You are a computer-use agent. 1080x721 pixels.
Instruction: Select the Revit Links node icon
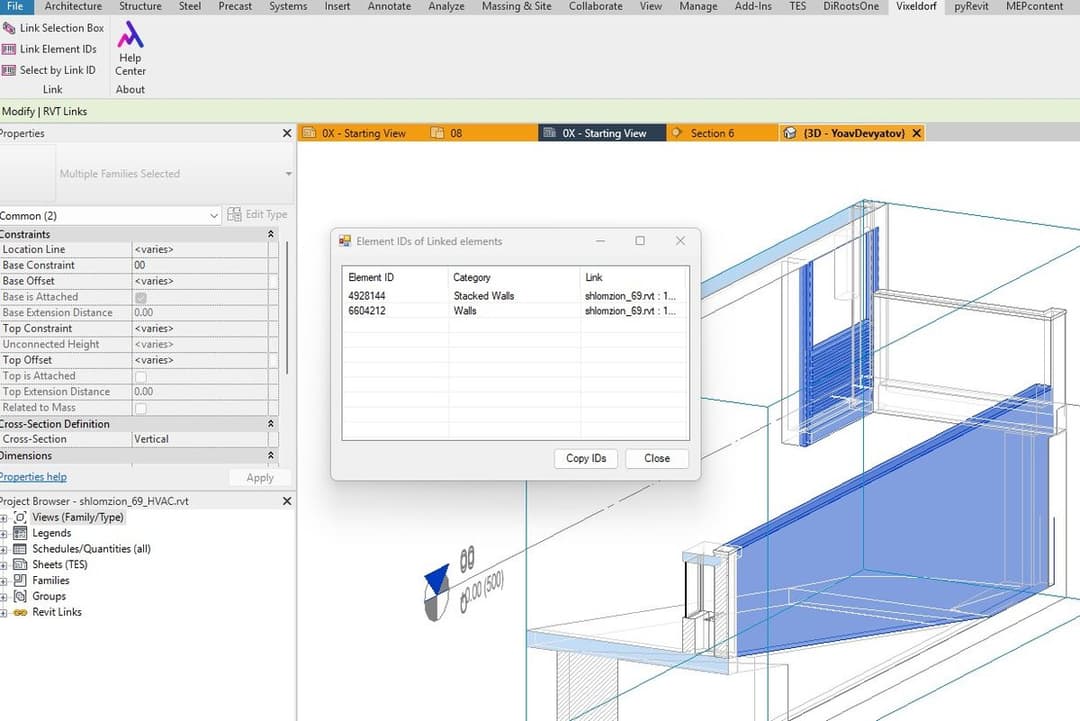coord(20,612)
